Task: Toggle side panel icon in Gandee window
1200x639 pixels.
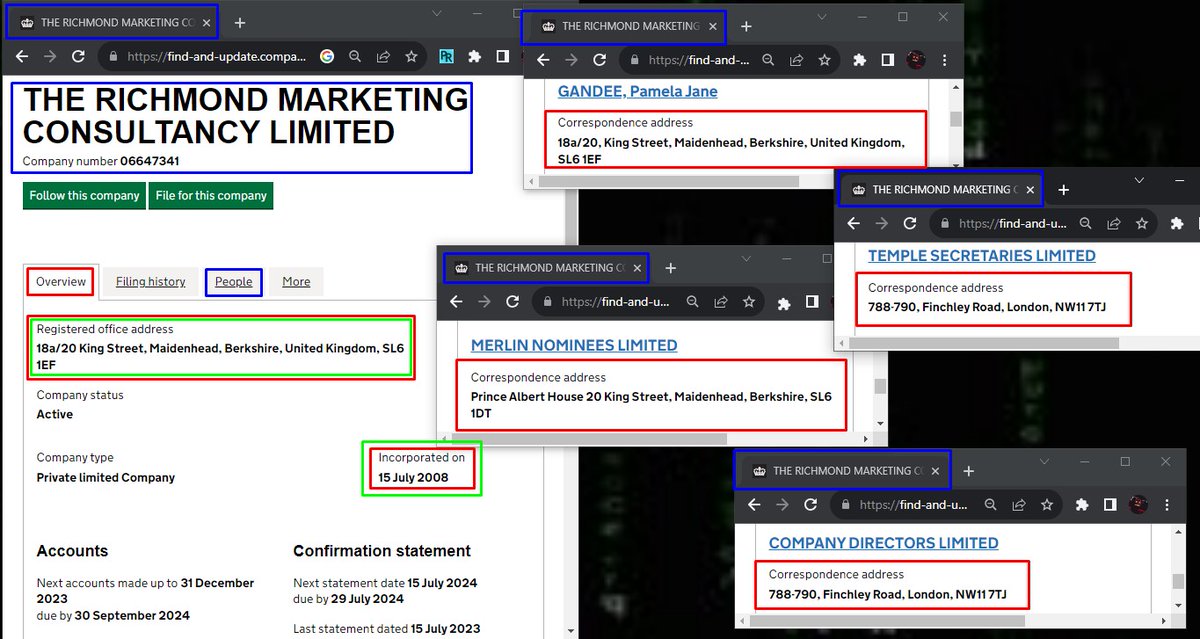Action: [887, 60]
